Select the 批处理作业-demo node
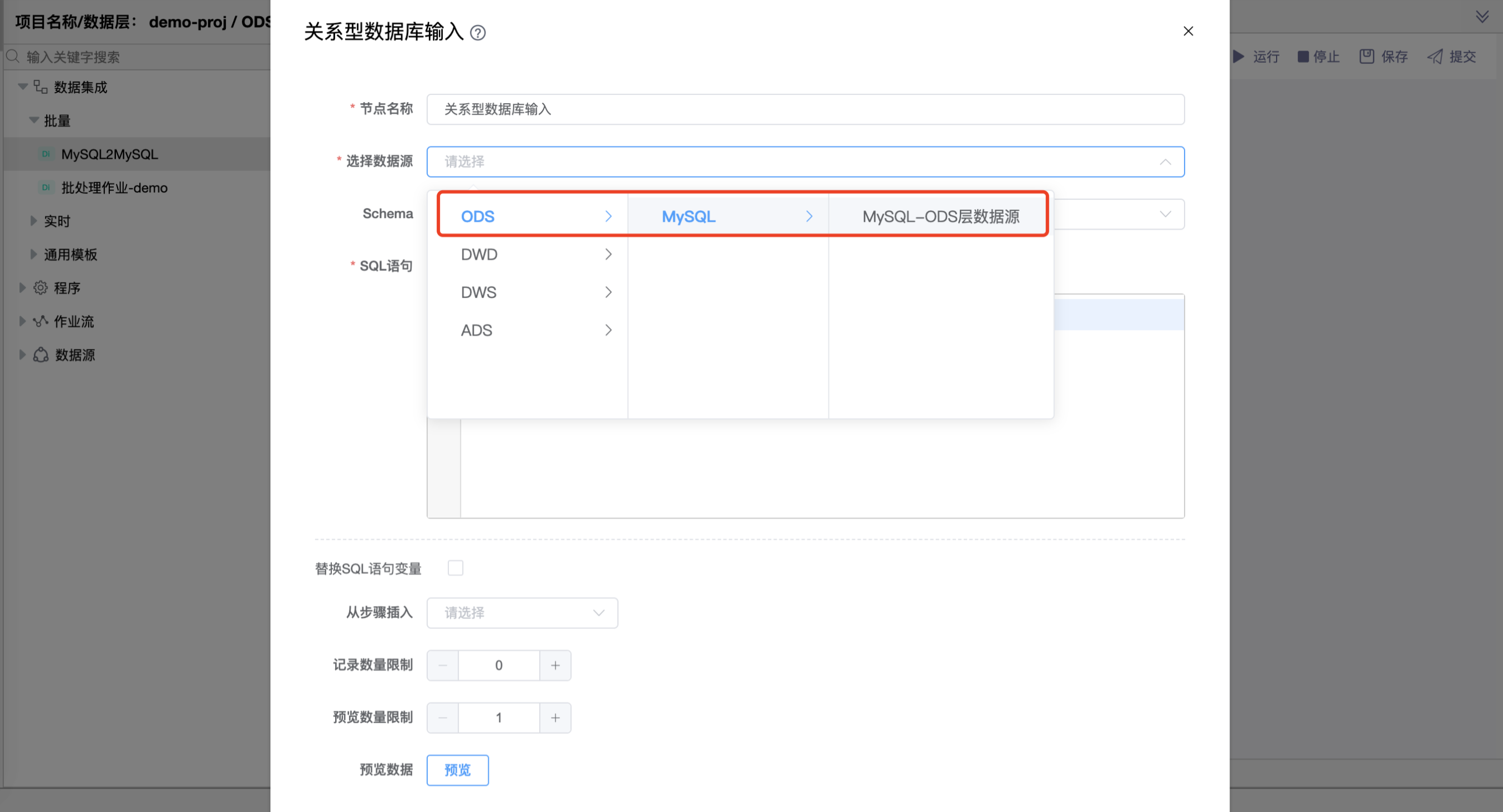Image resolution: width=1503 pixels, height=812 pixels. coord(114,187)
